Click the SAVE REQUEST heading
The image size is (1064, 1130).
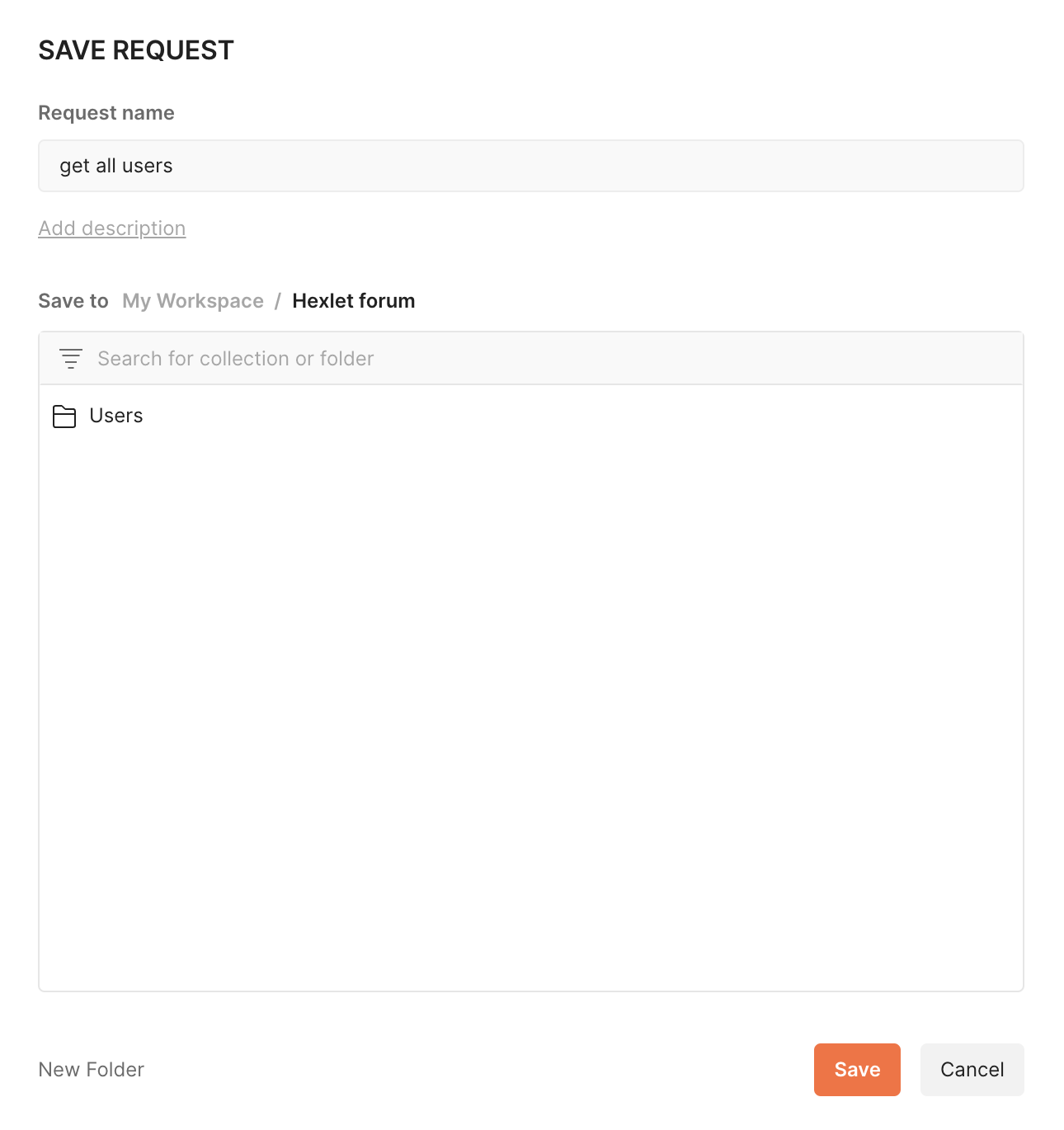[x=136, y=50]
